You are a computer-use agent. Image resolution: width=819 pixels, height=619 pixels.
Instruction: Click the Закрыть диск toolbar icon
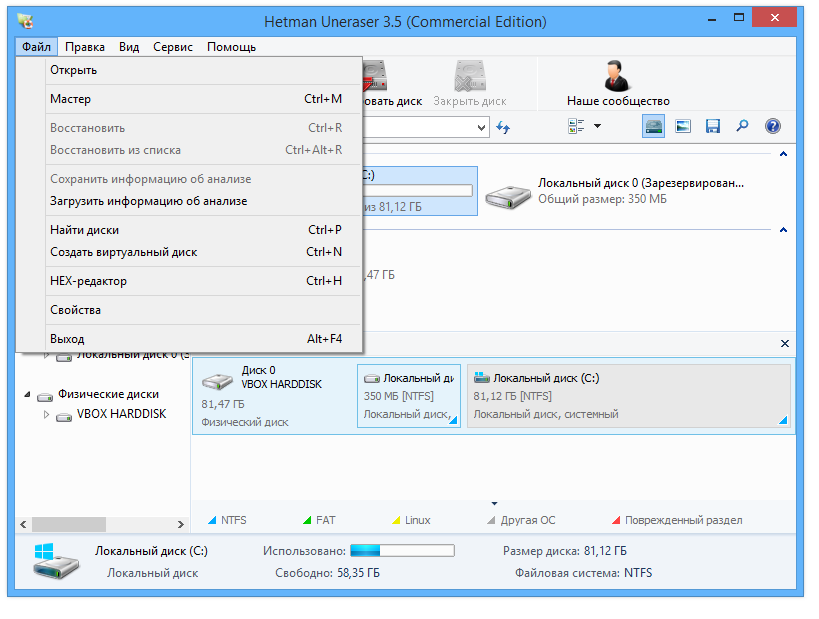(470, 76)
